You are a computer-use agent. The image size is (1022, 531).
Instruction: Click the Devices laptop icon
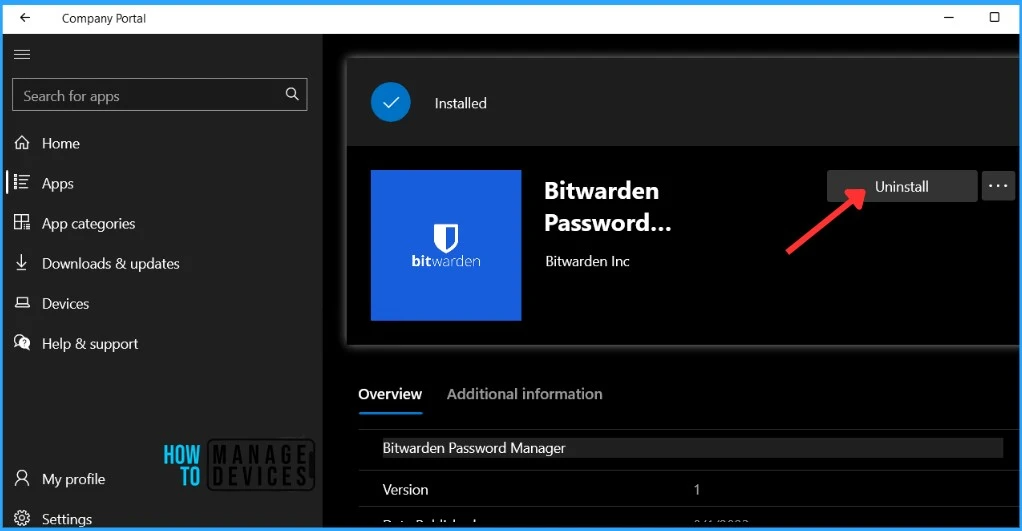pos(22,302)
